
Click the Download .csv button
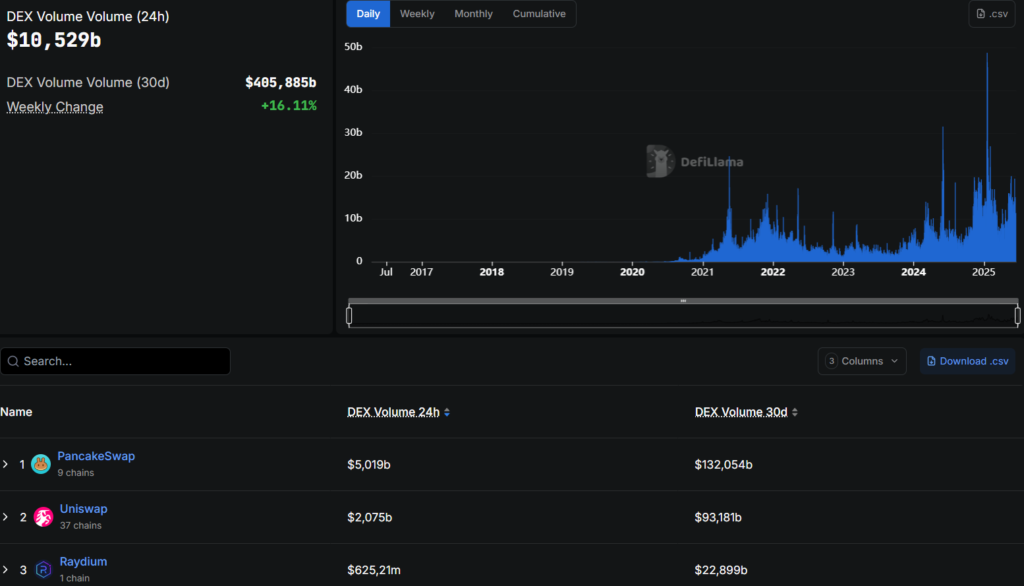pos(967,361)
